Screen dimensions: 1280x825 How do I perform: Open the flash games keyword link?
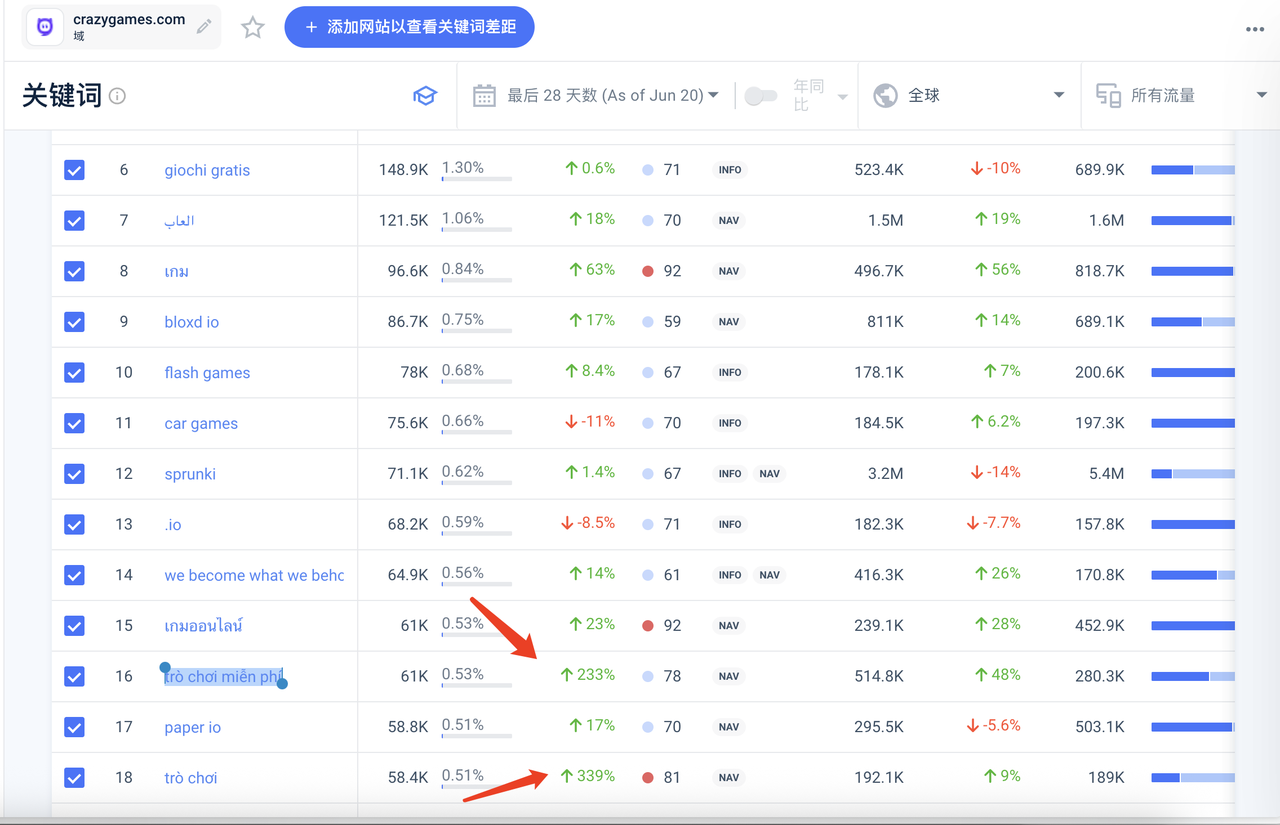tap(207, 373)
